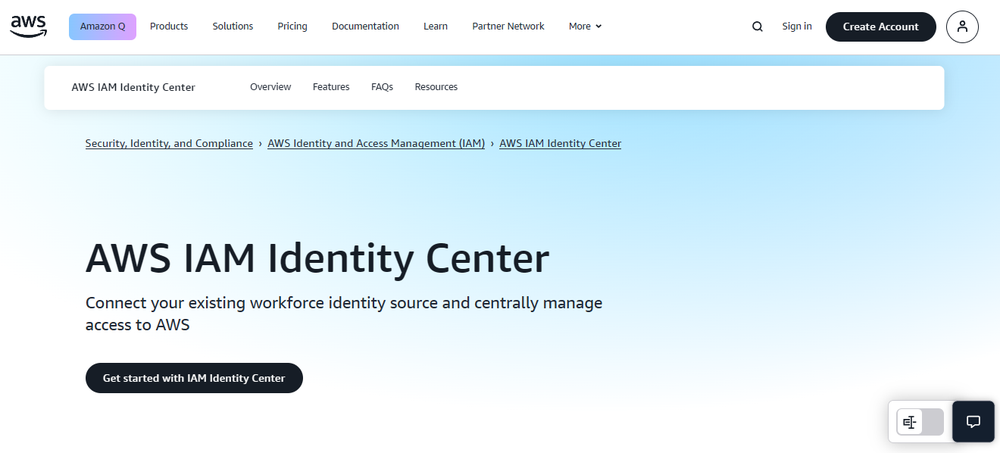
Task: Click the Connect your existing workforce subtitle text
Action: (x=344, y=313)
